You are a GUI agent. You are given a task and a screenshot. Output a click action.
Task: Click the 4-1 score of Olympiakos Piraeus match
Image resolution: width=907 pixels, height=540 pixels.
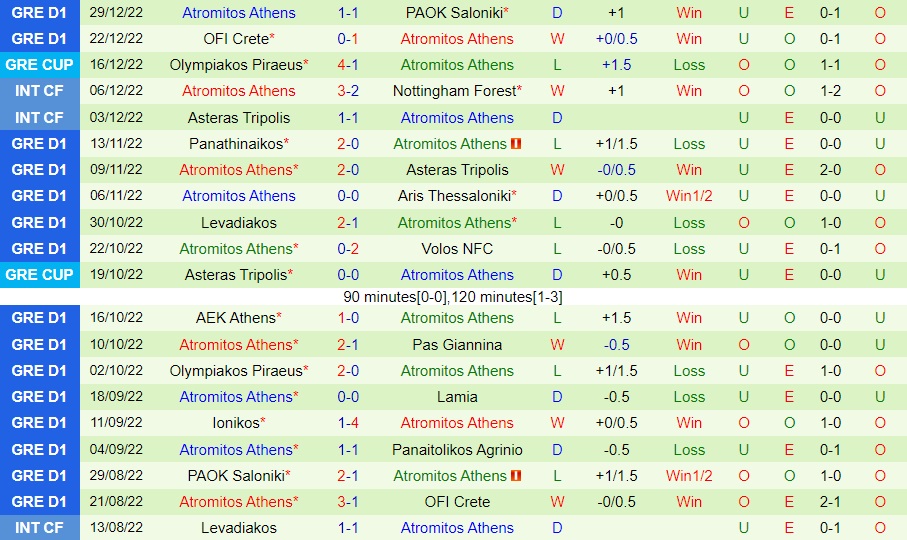pos(348,65)
